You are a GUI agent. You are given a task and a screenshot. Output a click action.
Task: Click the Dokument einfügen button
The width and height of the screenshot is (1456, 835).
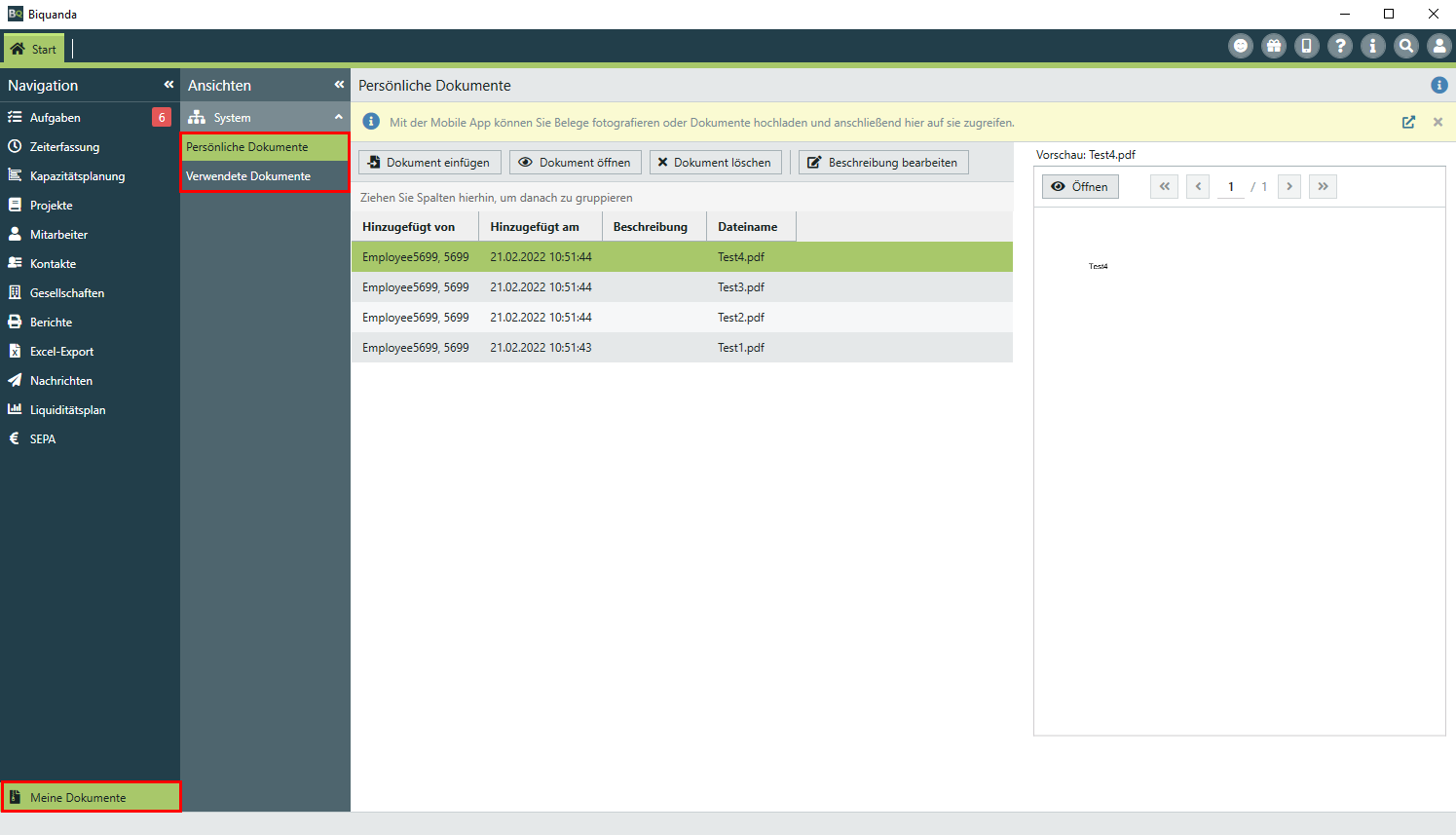point(429,163)
